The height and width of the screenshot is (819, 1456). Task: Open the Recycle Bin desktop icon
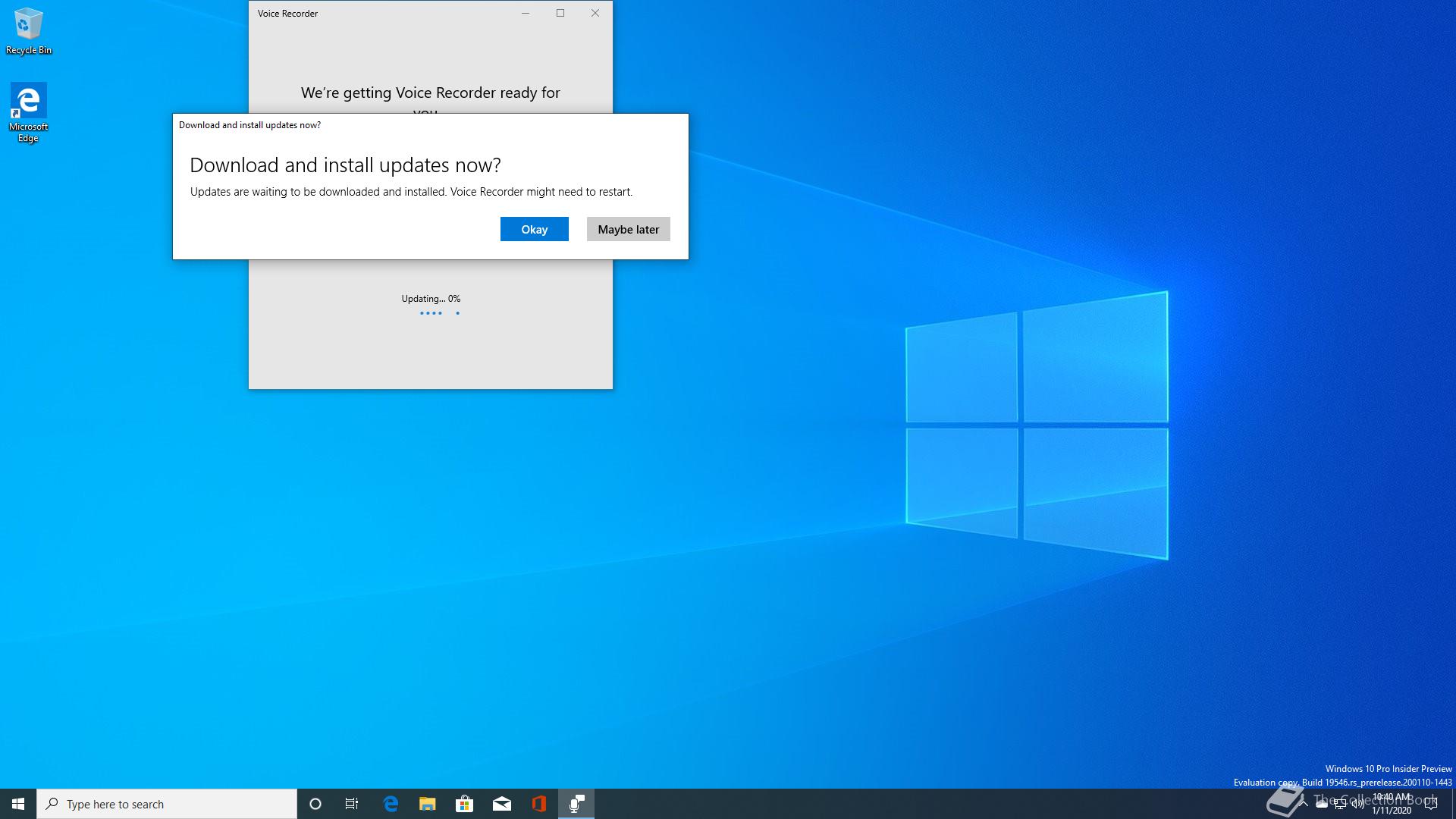29,31
